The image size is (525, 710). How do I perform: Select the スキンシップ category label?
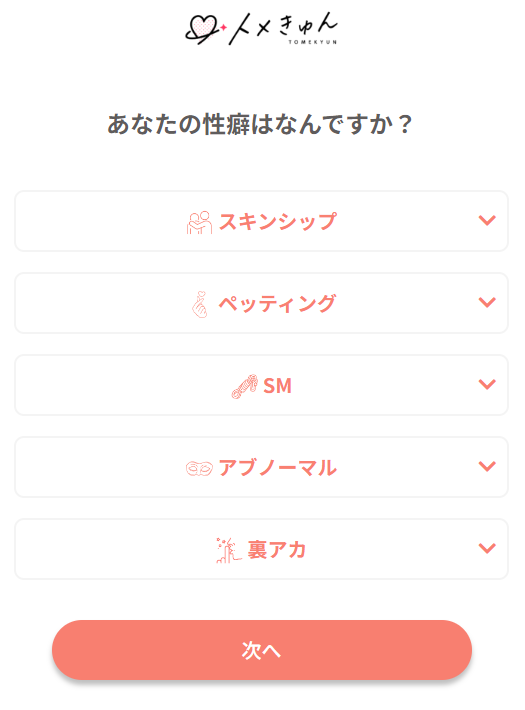click(278, 222)
